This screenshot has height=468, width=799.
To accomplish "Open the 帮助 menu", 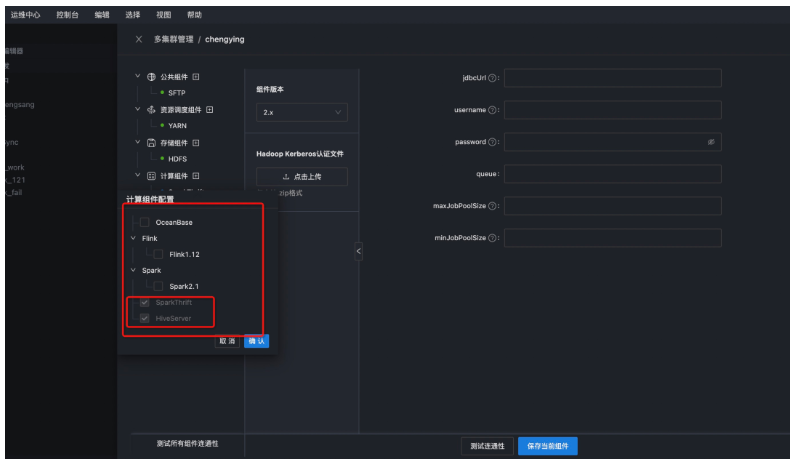I will pos(194,15).
